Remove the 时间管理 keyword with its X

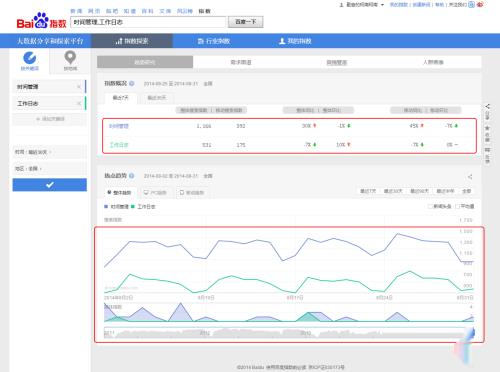tap(79, 87)
